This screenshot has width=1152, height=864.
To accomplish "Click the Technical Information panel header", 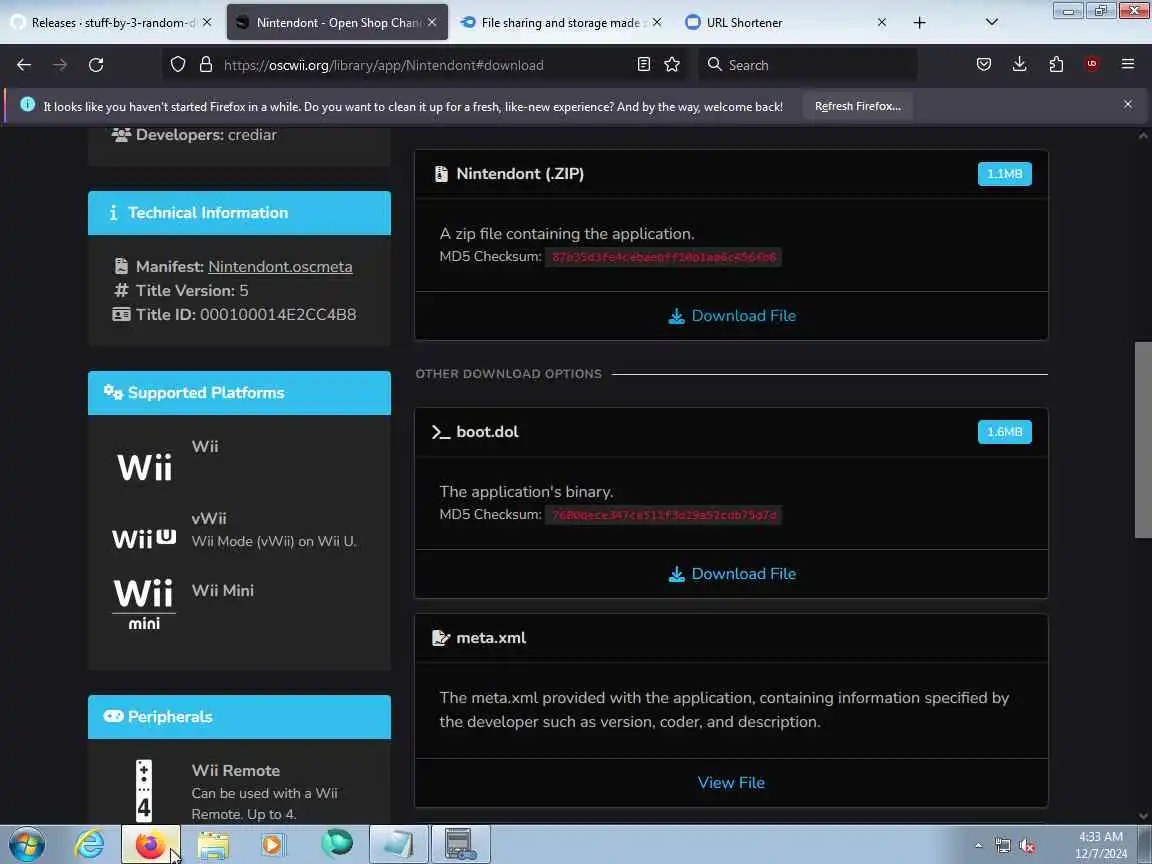I will pos(240,213).
